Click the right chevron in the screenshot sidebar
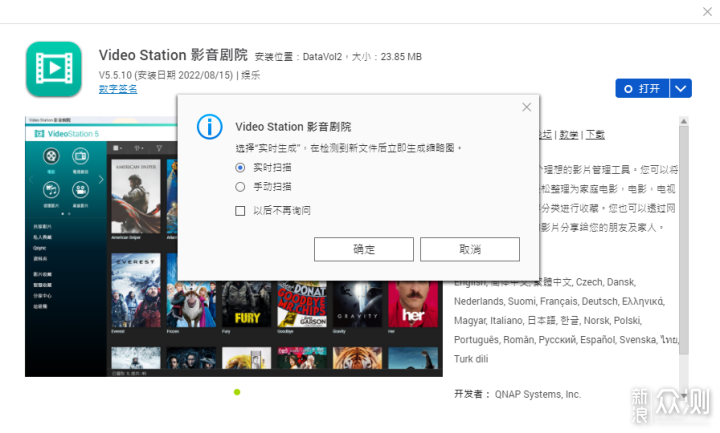The image size is (720, 433). coord(101,180)
